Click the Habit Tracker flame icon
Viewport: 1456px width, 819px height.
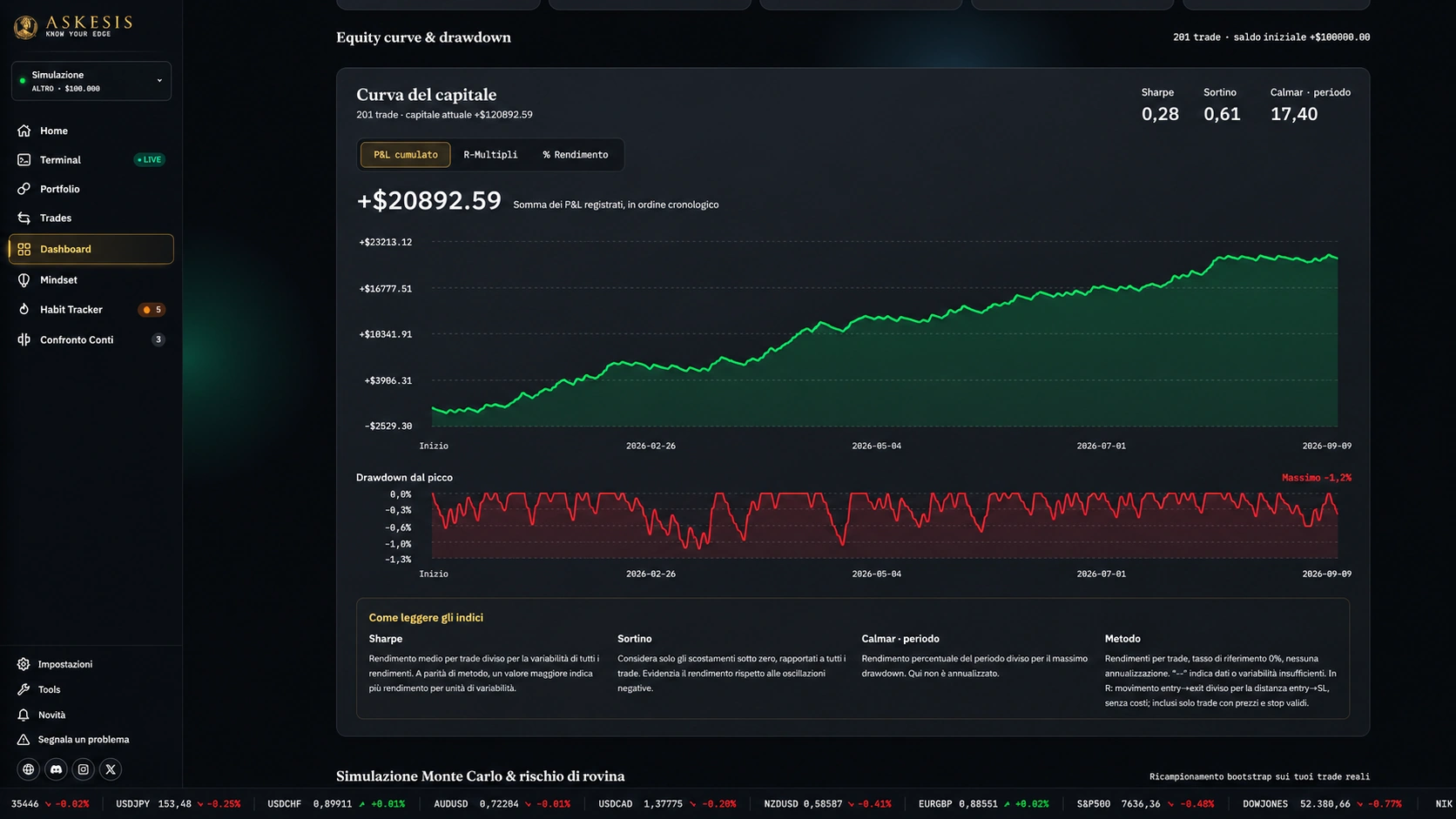(x=24, y=310)
